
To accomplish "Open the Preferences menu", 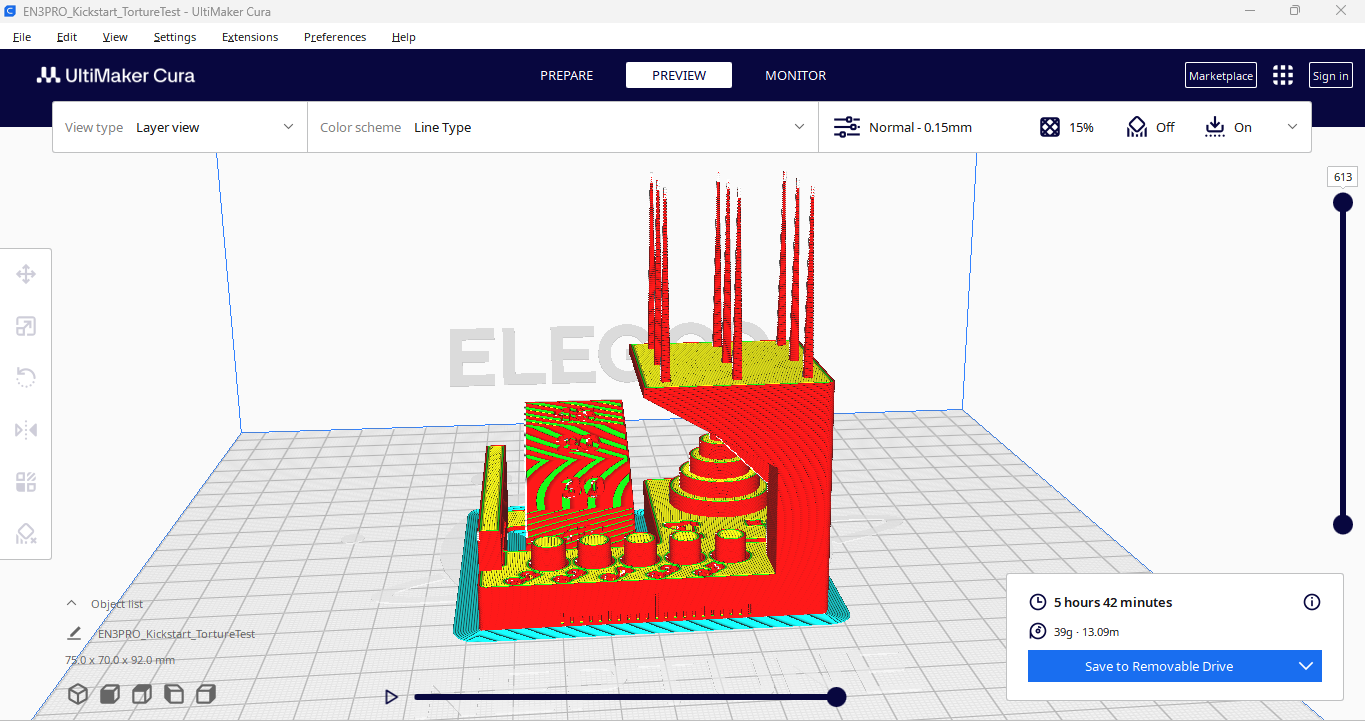I will click(x=335, y=37).
